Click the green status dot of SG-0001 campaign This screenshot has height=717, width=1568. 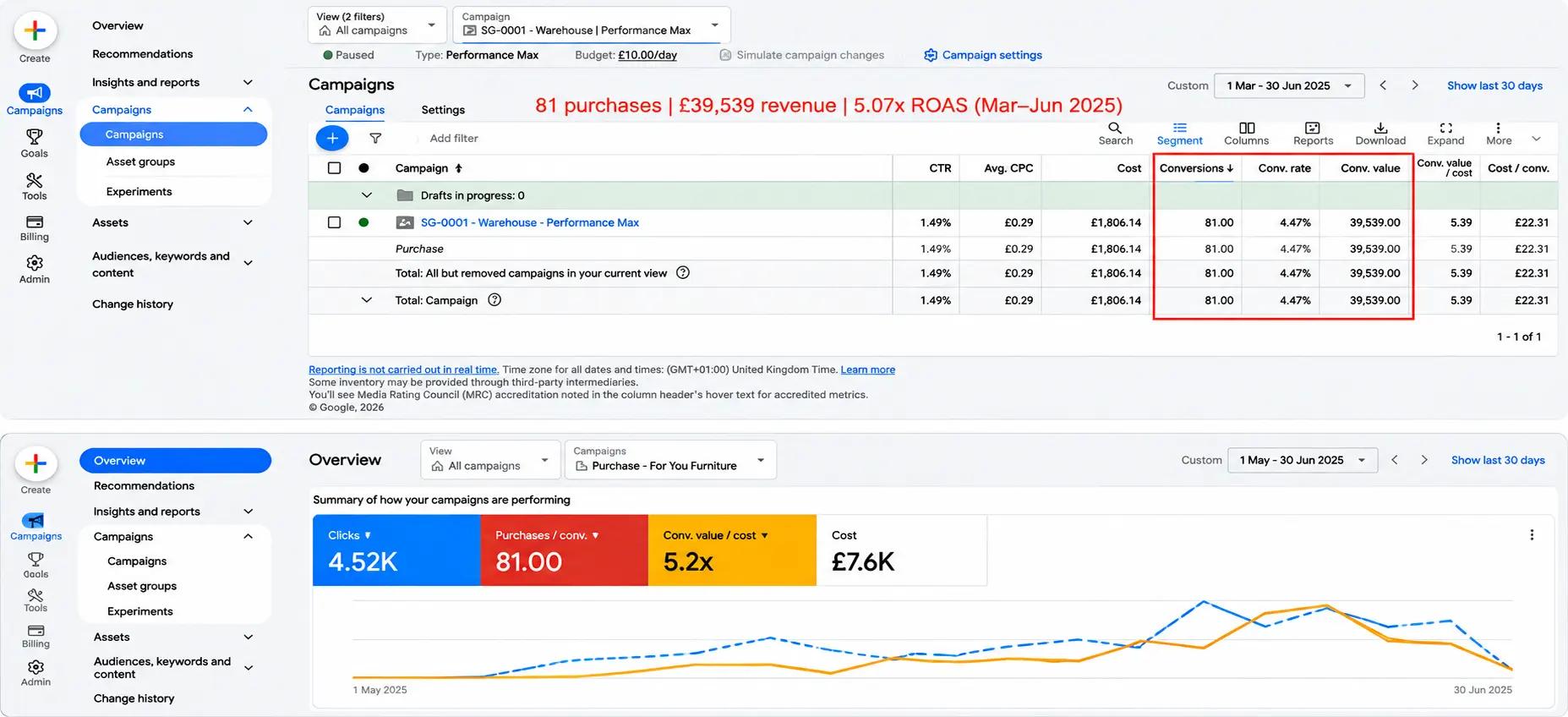click(x=363, y=222)
